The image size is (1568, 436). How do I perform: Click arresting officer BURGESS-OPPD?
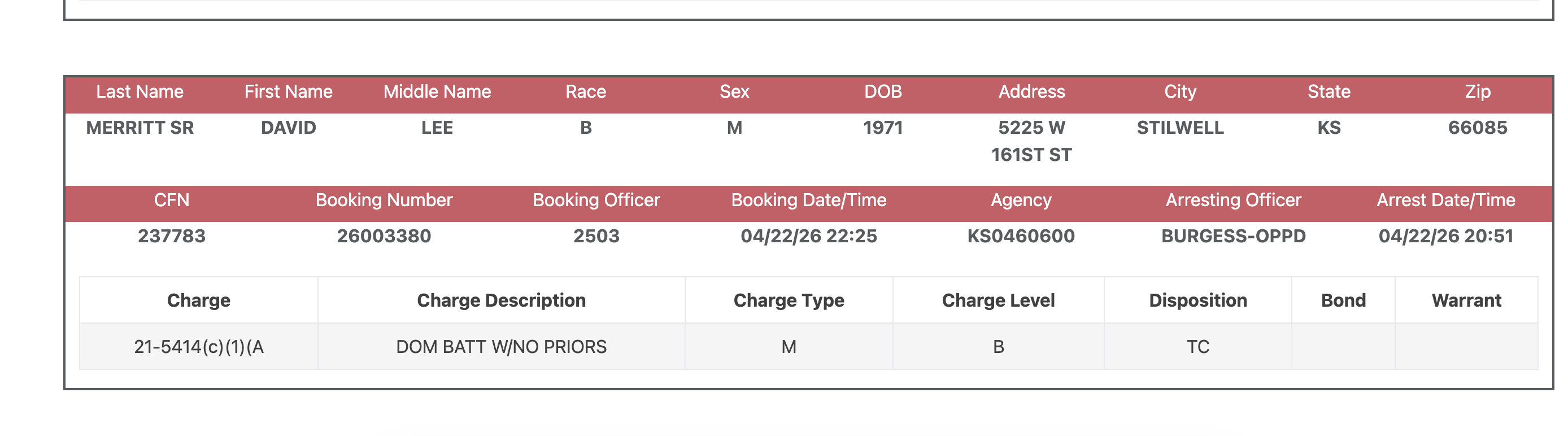(x=1233, y=236)
